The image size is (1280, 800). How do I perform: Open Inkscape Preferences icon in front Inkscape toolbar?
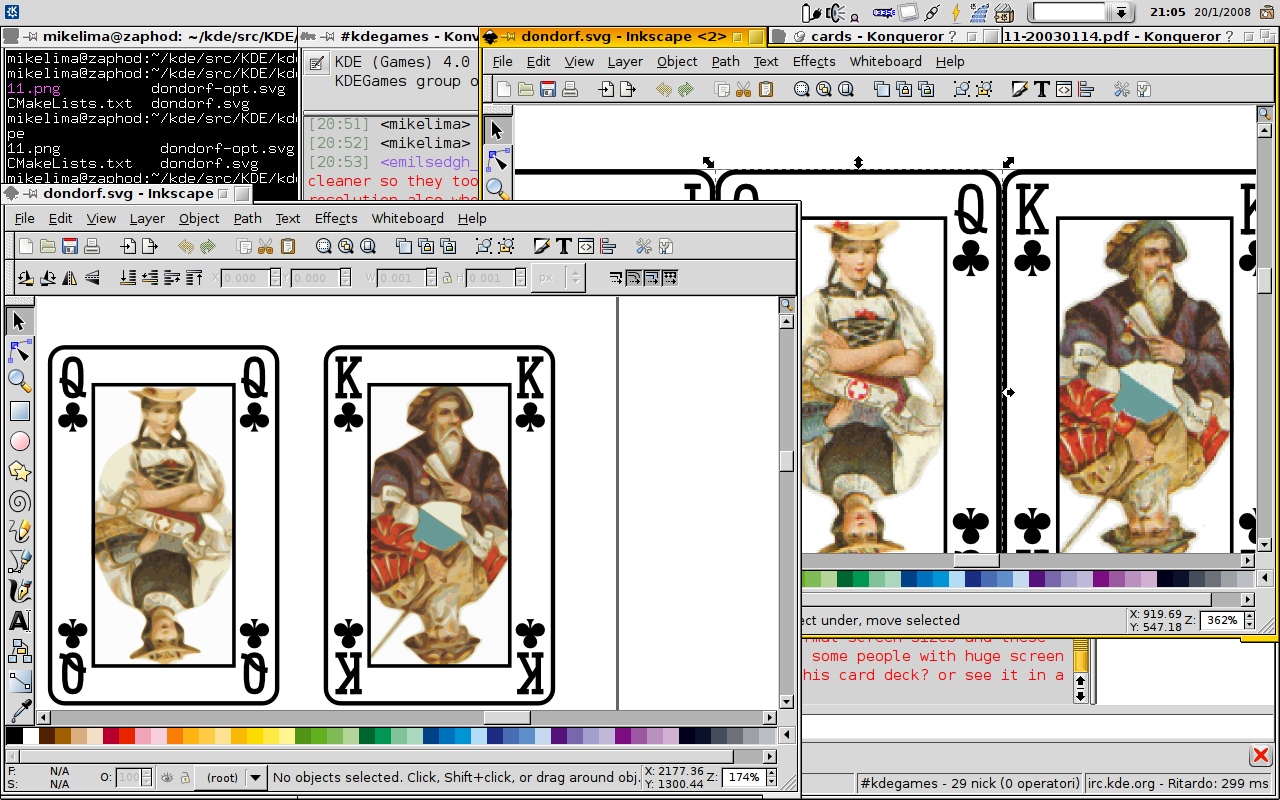644,246
